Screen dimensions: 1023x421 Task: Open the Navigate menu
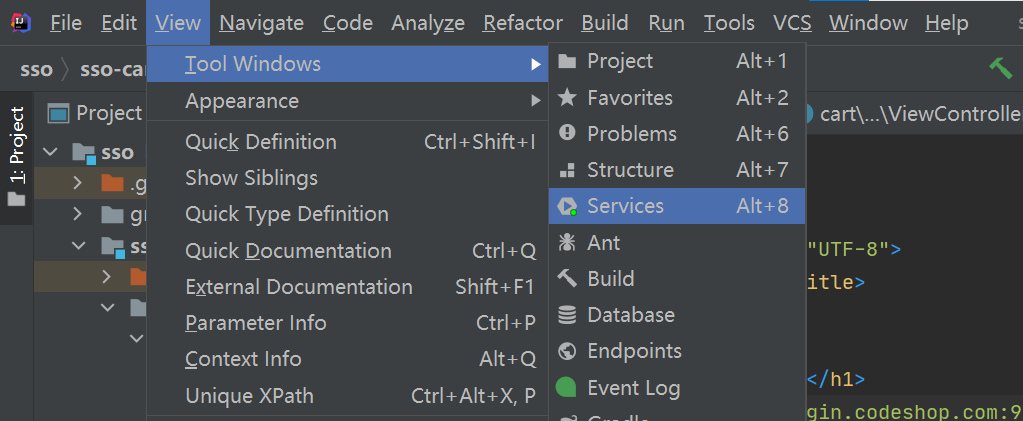262,22
